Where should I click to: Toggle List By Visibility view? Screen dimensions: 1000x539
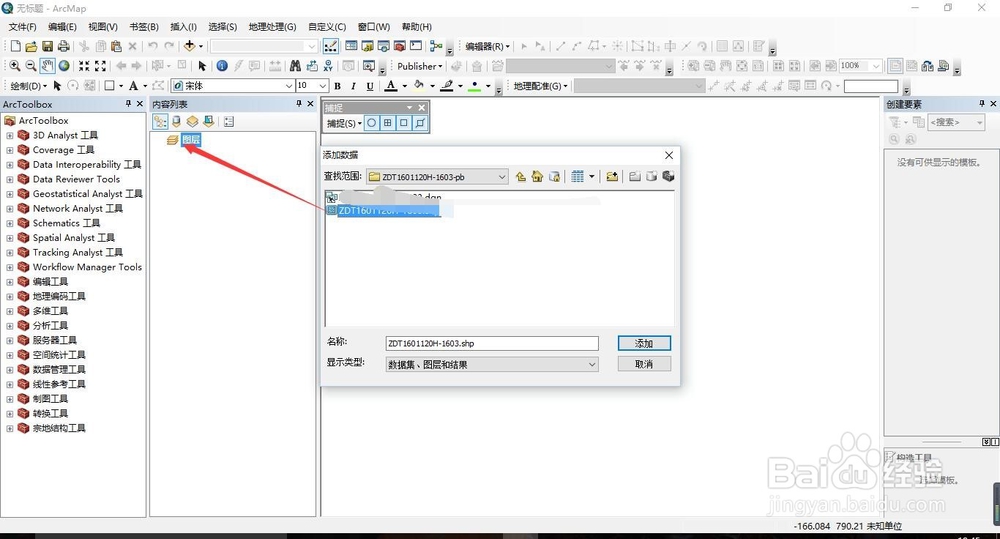(192, 121)
